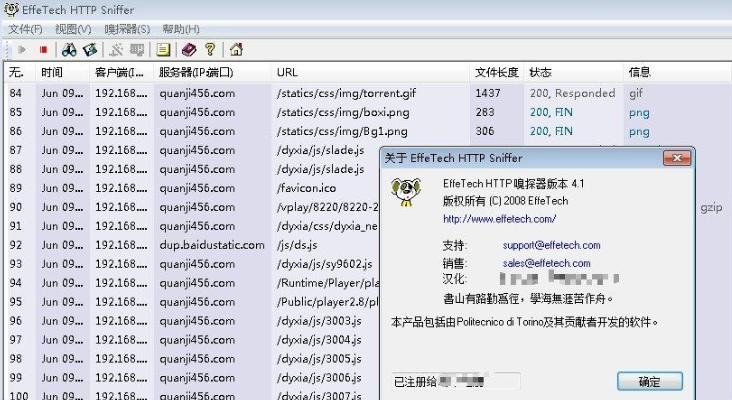Open the 文件(F) menu

pos(25,29)
